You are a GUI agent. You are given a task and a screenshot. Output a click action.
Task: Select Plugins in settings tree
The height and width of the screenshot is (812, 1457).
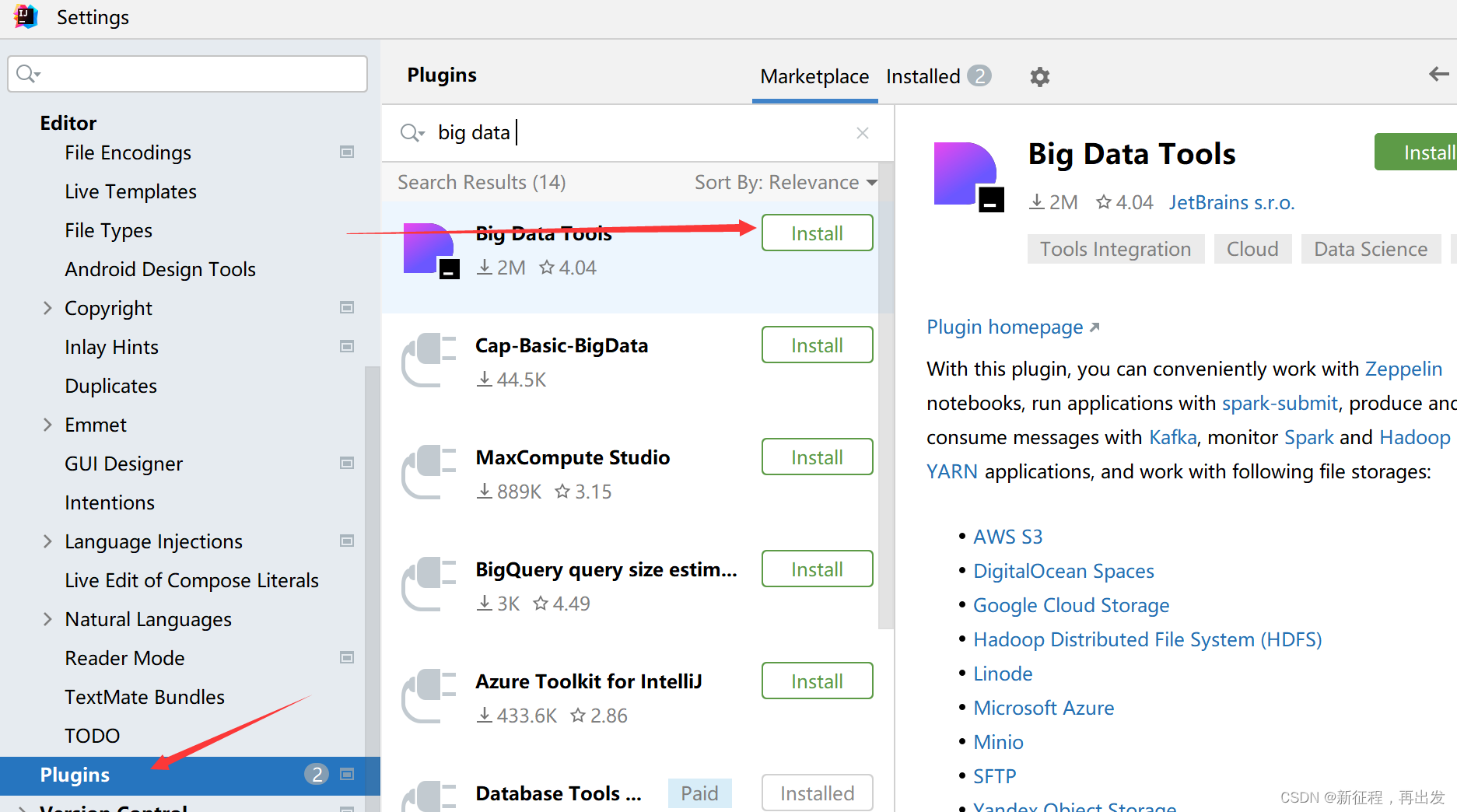pos(190,775)
